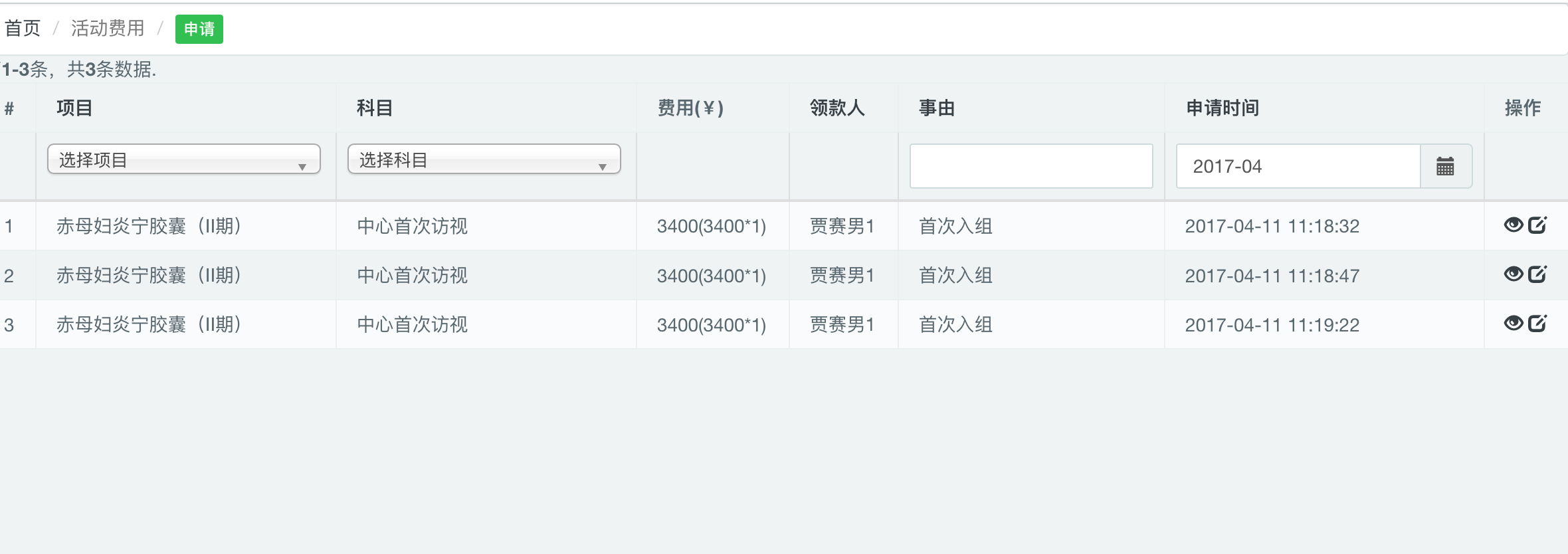
Task: Sort by # column header
Action: click(x=9, y=108)
